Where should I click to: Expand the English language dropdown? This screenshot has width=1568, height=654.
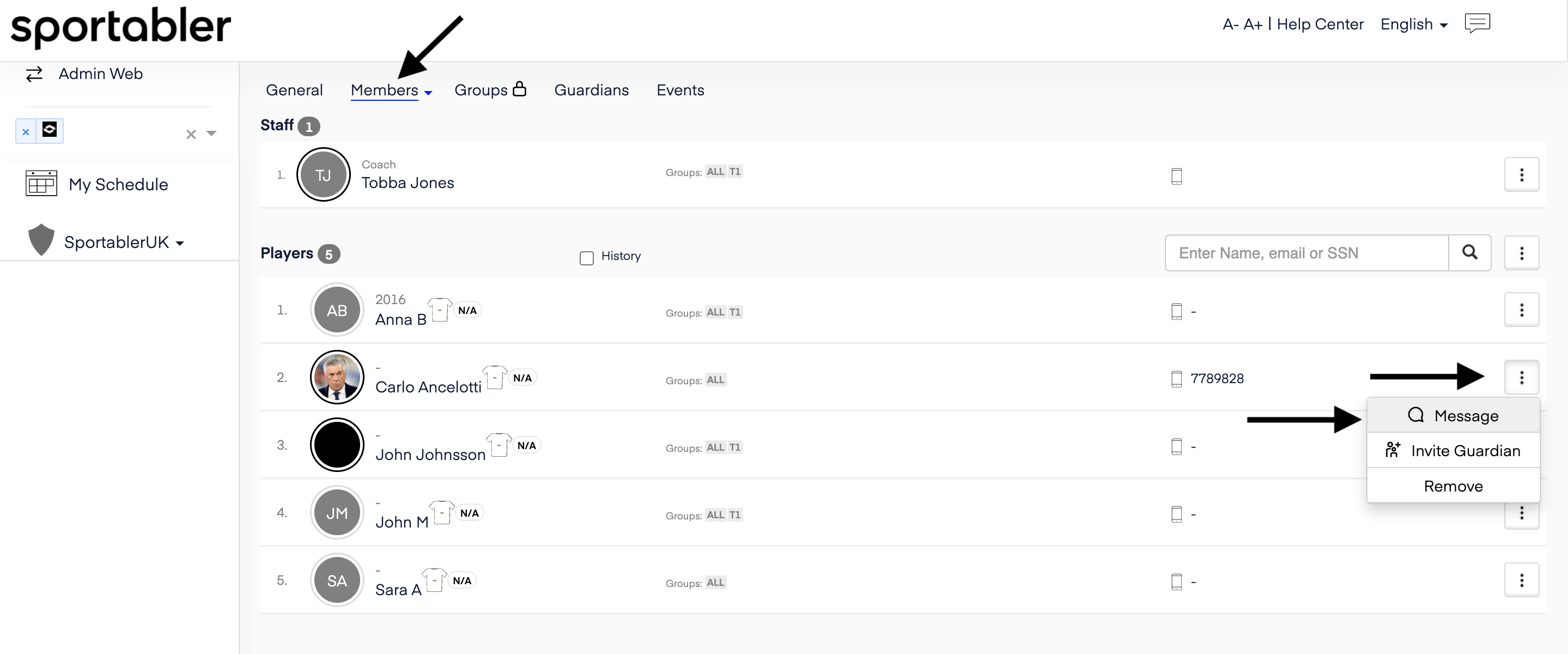[1413, 25]
